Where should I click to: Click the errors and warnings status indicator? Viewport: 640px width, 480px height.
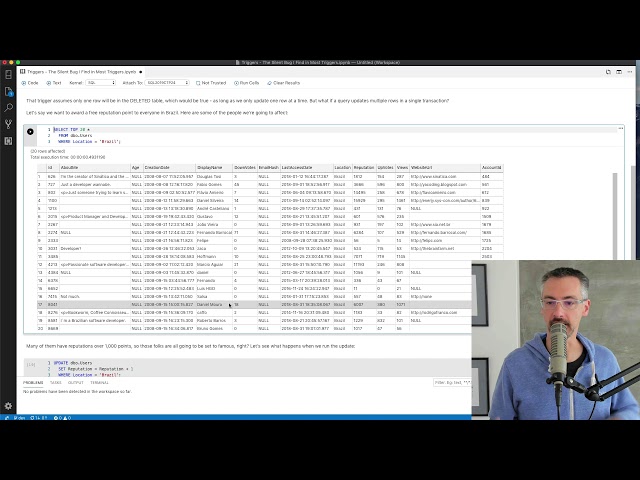62,418
